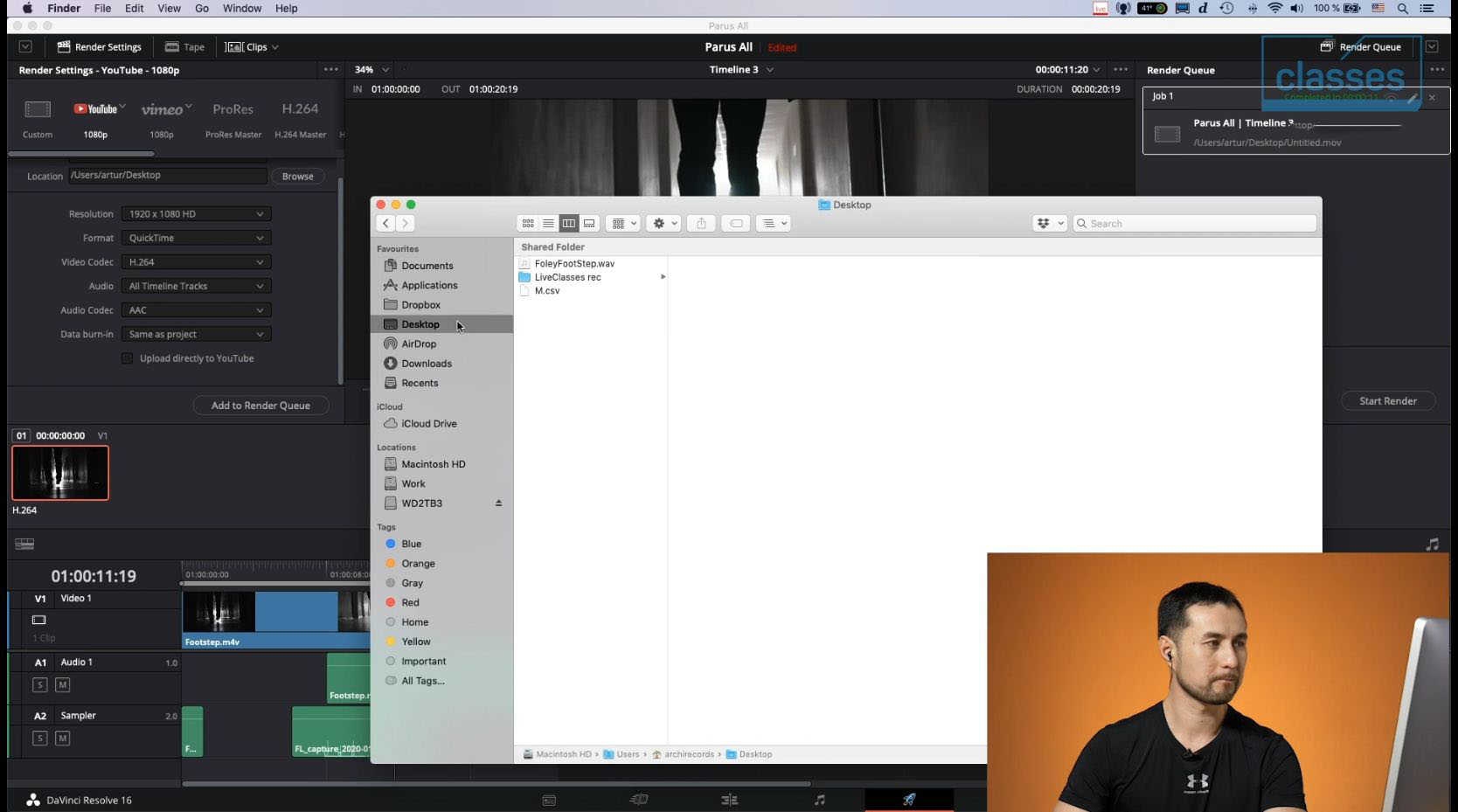Screen dimensions: 1458x812
Task: Select the Deliver rocket page icon
Action: coord(909,800)
